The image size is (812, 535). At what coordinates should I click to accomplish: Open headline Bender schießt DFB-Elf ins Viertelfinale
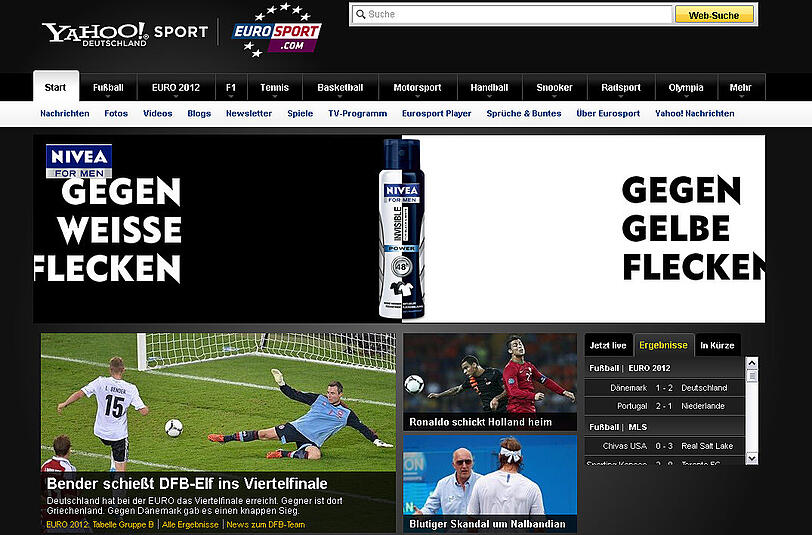pos(187,483)
